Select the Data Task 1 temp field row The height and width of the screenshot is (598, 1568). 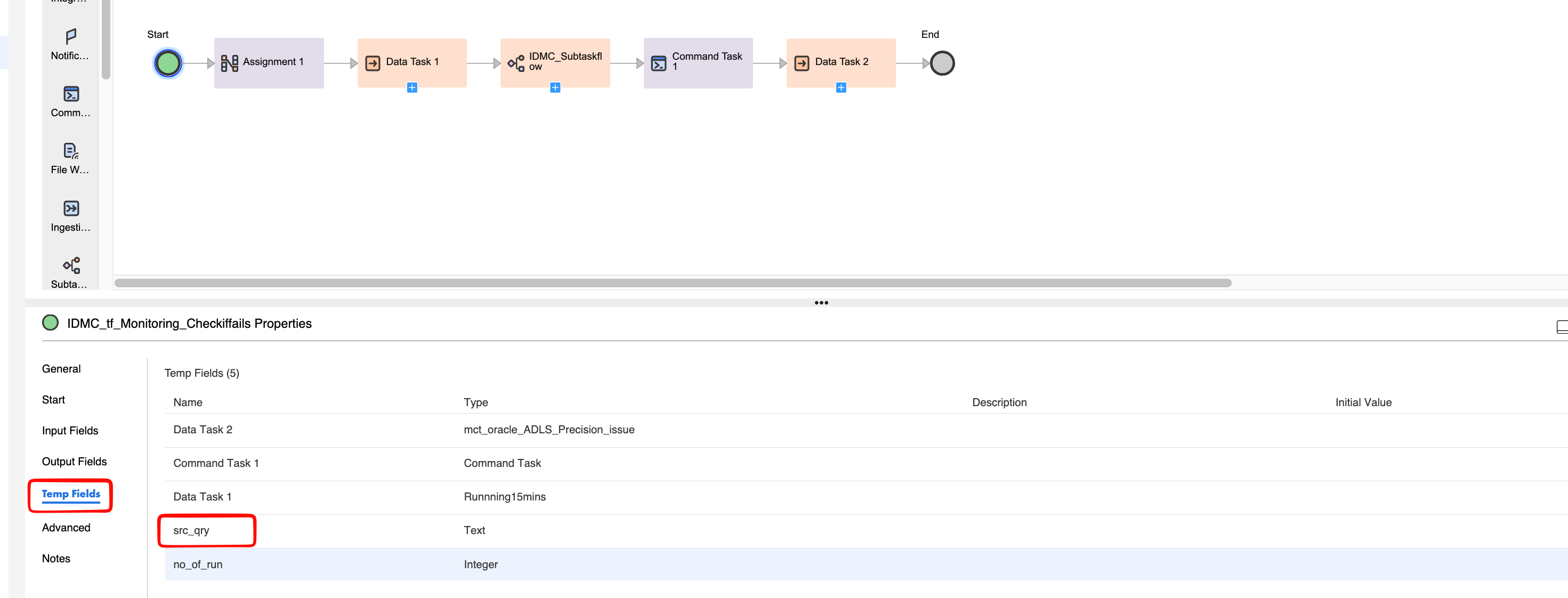866,497
